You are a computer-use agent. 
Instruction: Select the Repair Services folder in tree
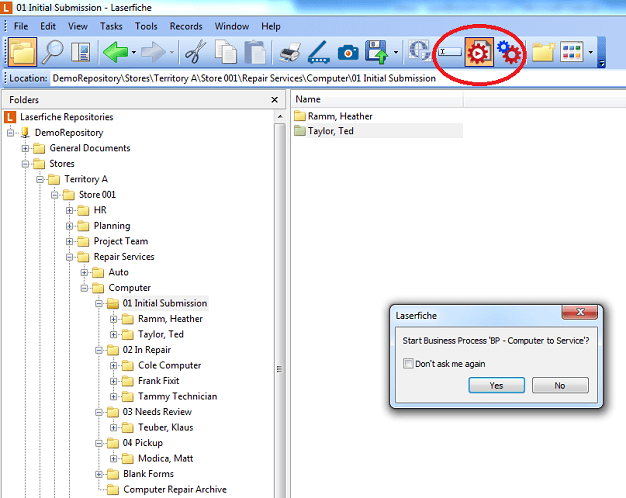click(124, 257)
